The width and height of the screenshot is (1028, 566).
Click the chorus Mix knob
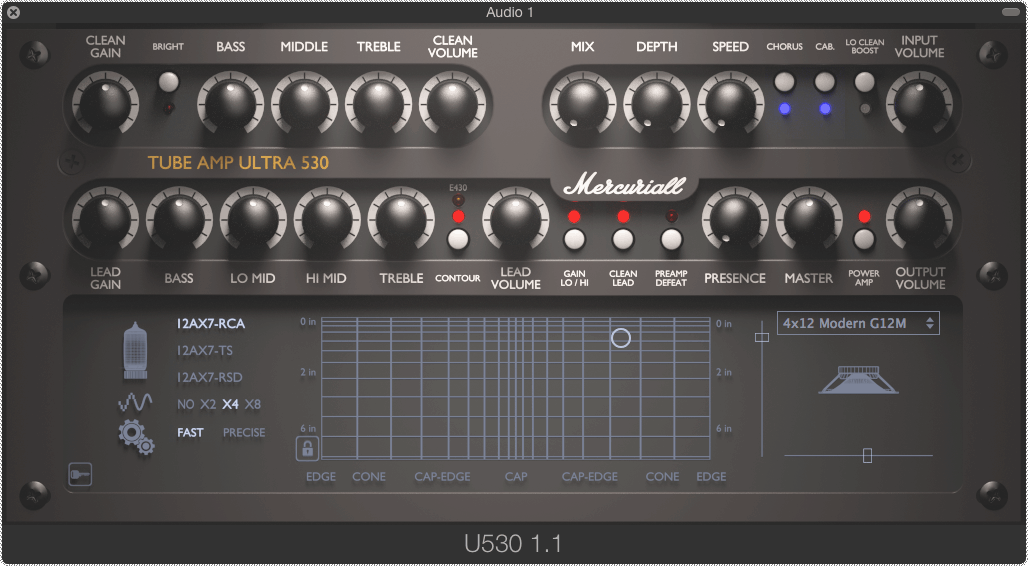pyautogui.click(x=582, y=104)
